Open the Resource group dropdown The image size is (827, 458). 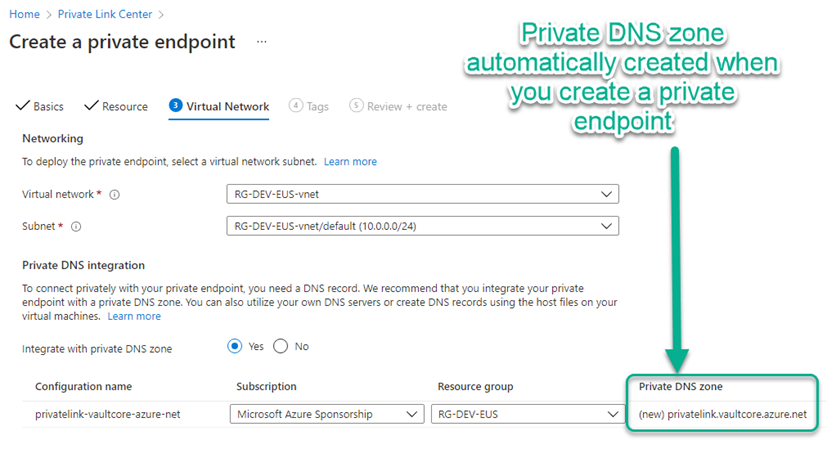526,414
